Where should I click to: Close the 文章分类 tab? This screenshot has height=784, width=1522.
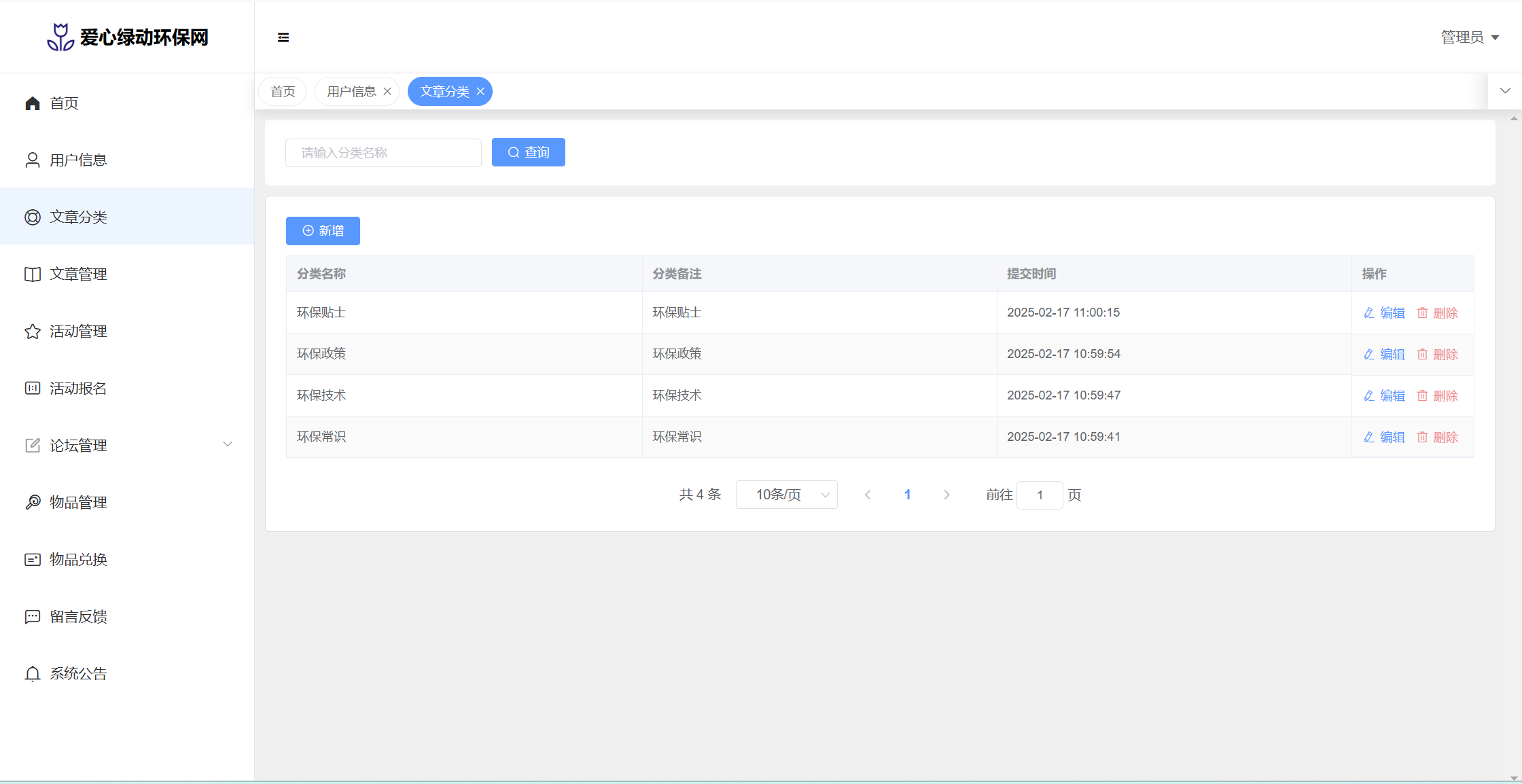480,92
